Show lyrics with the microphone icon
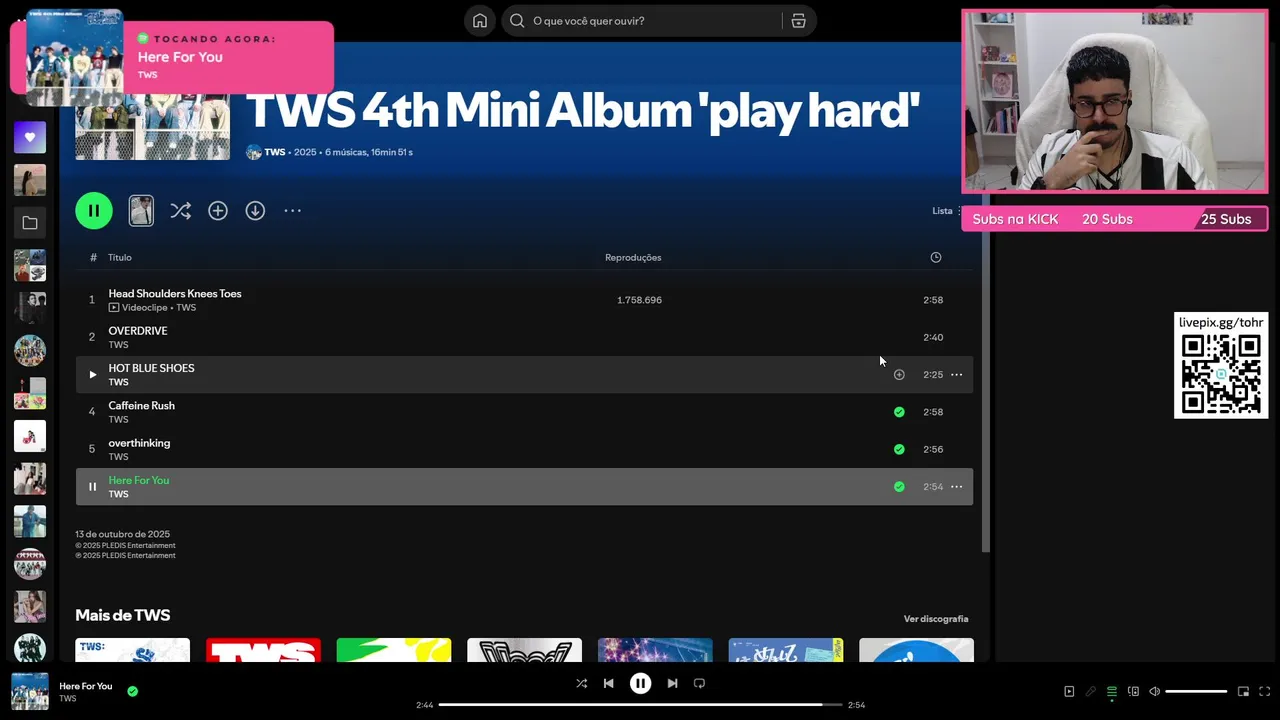 (1090, 691)
